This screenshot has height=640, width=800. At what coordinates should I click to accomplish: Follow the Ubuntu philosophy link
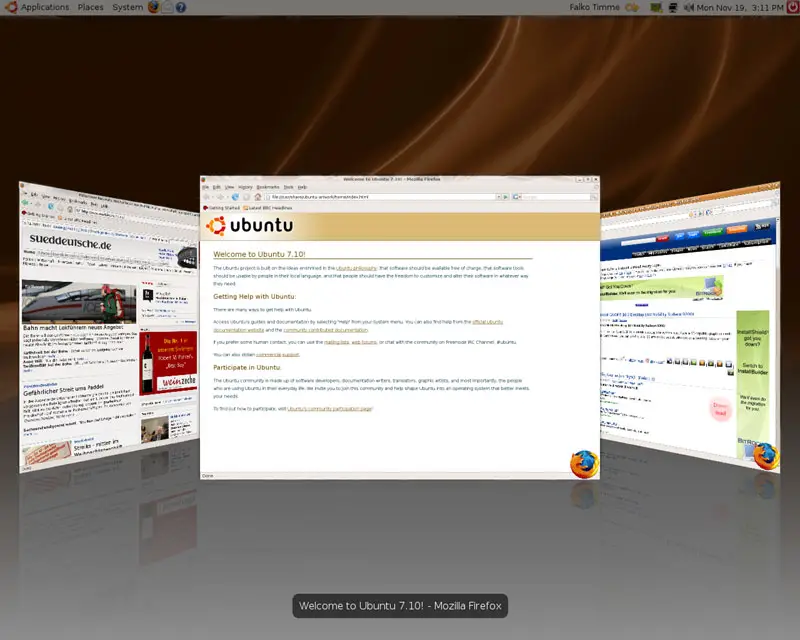click(x=356, y=268)
